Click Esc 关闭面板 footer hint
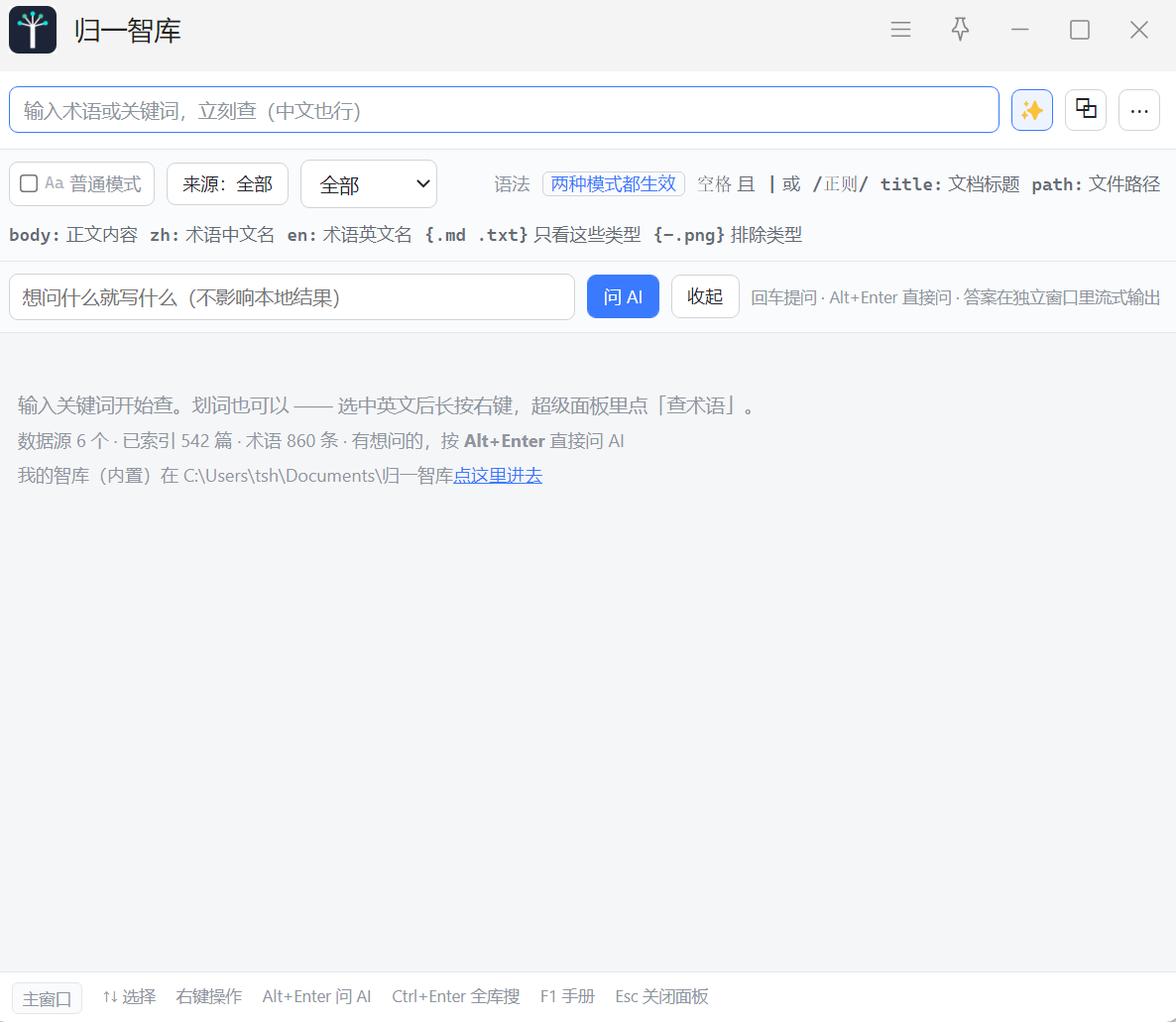The image size is (1176, 1022). click(661, 996)
